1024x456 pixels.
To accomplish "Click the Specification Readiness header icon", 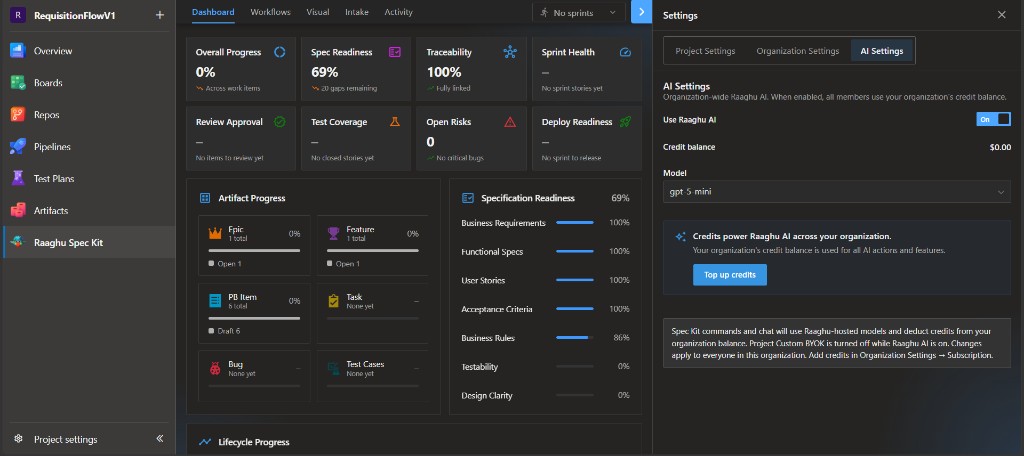I will pos(468,198).
